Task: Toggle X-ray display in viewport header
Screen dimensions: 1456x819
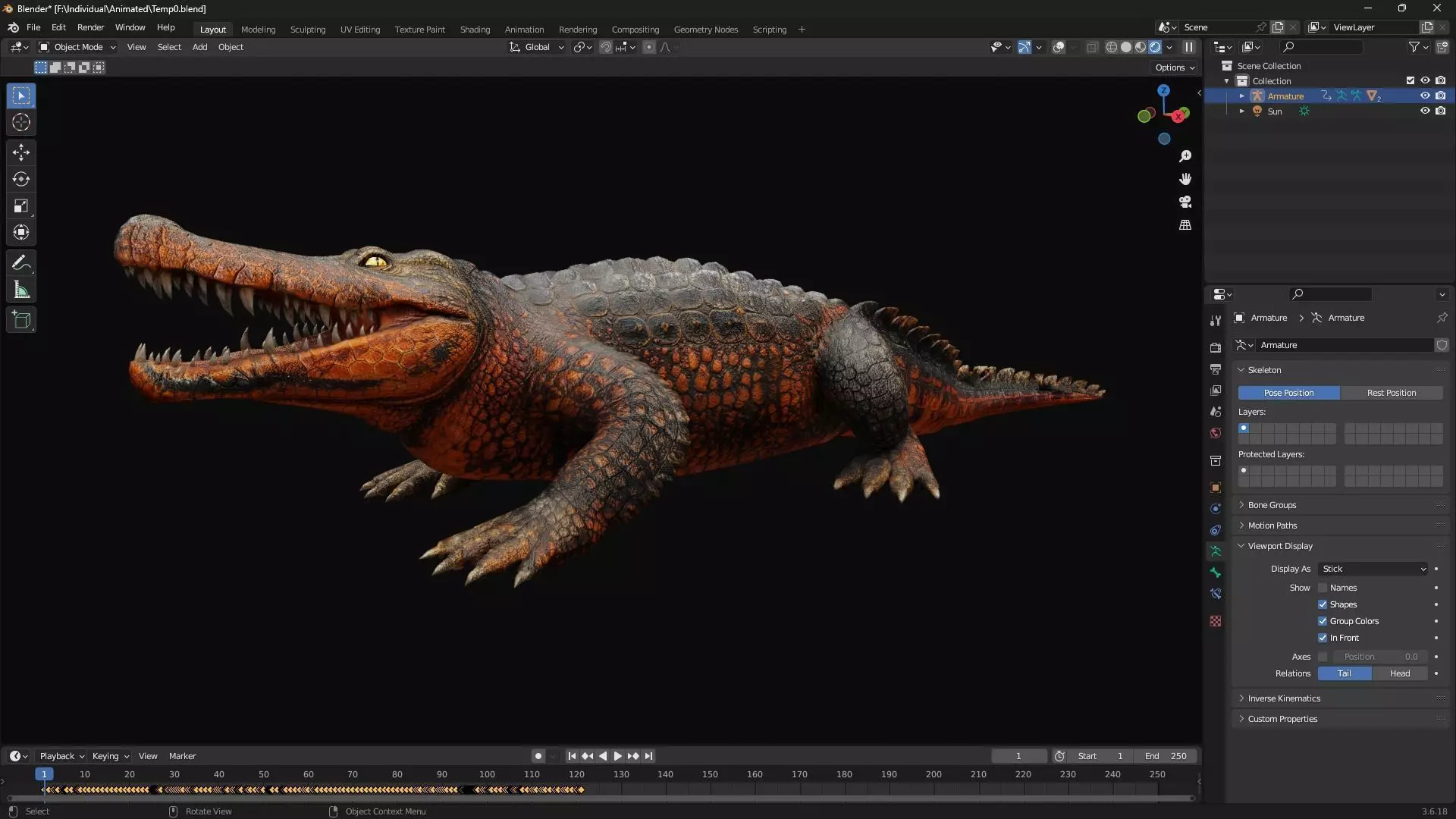Action: [x=1092, y=47]
